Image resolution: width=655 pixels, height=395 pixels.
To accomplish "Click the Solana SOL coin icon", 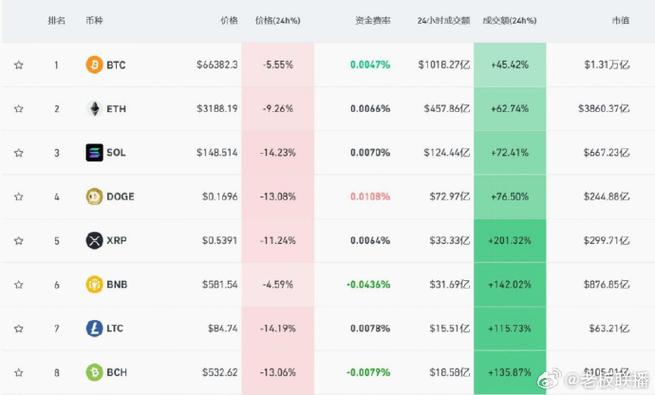I will (x=94, y=152).
